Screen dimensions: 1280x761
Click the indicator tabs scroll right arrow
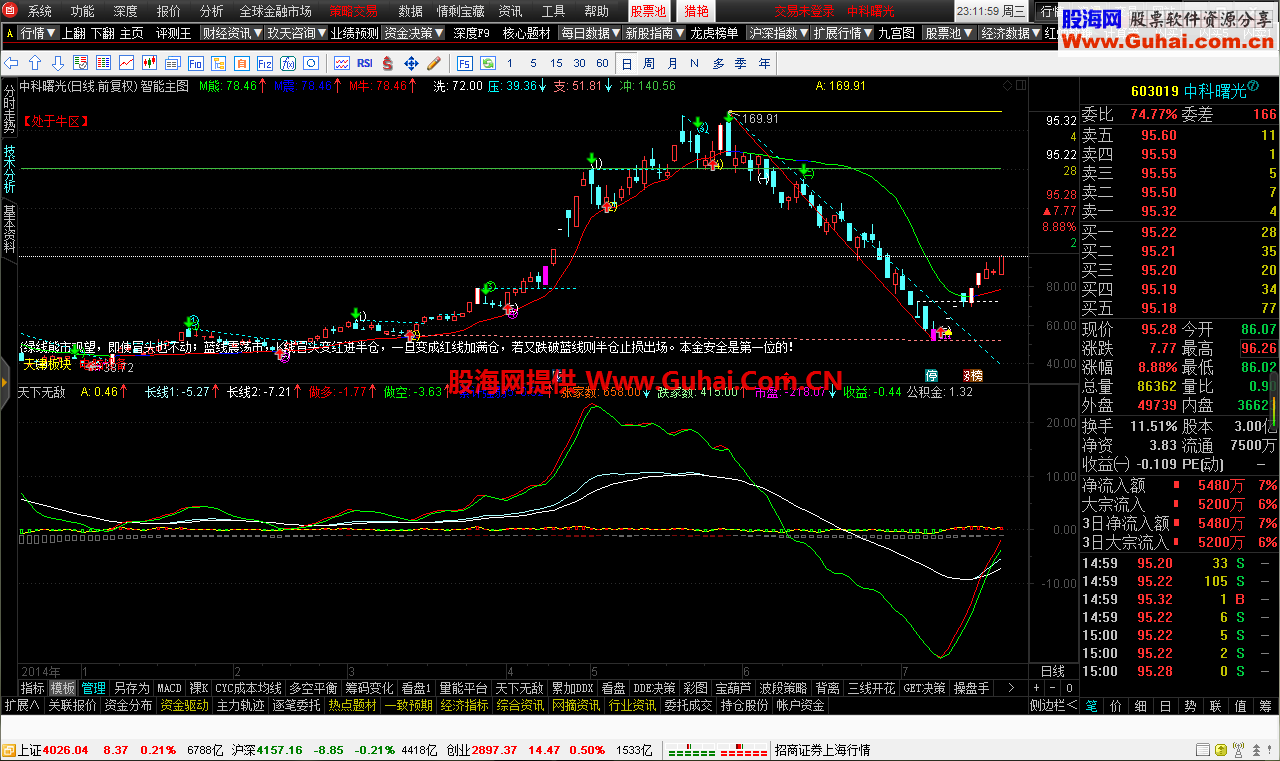(1011, 688)
